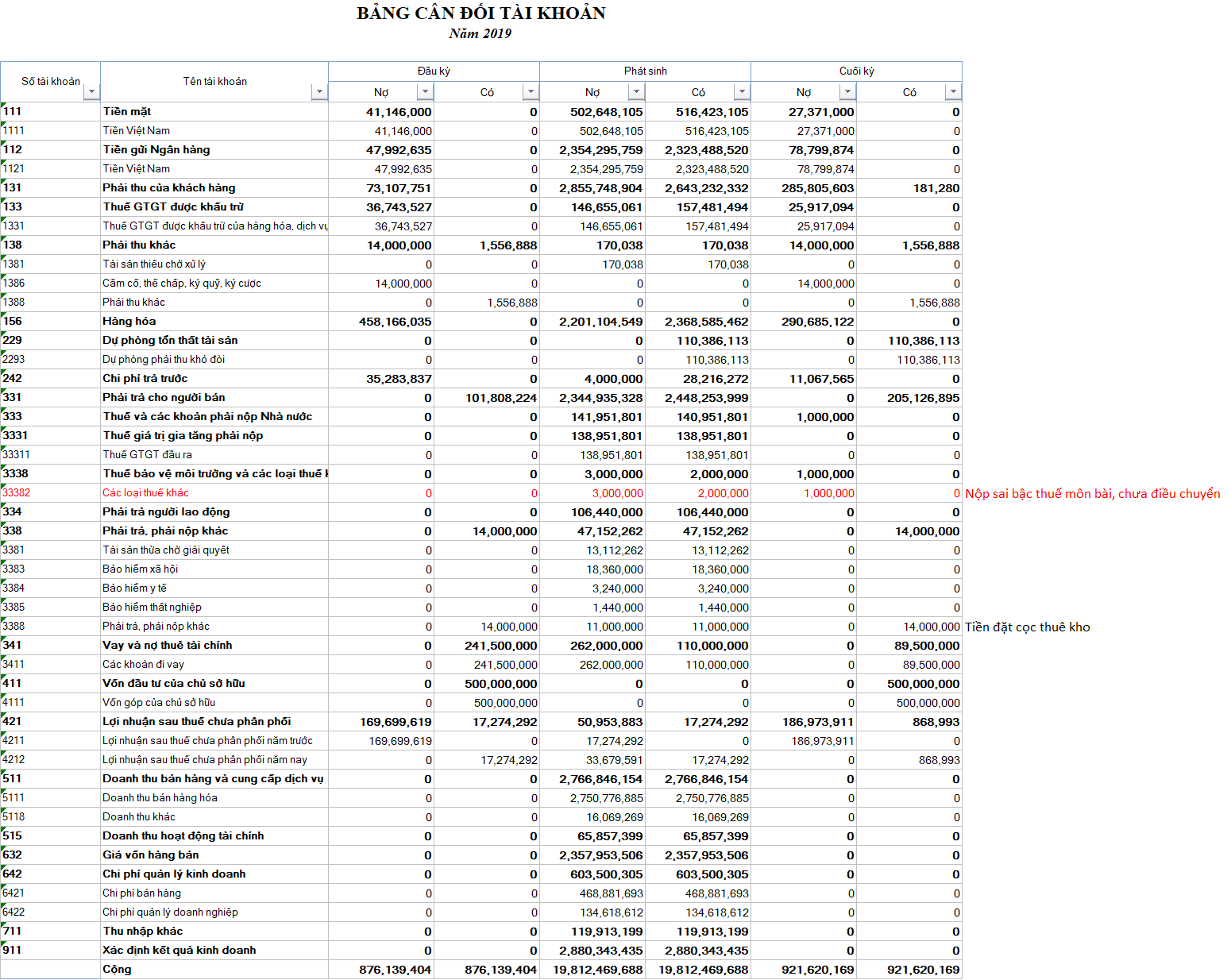Screen dimensions: 1231x980
Task: Select the Đầu kỳ merged header cell
Action: (434, 71)
